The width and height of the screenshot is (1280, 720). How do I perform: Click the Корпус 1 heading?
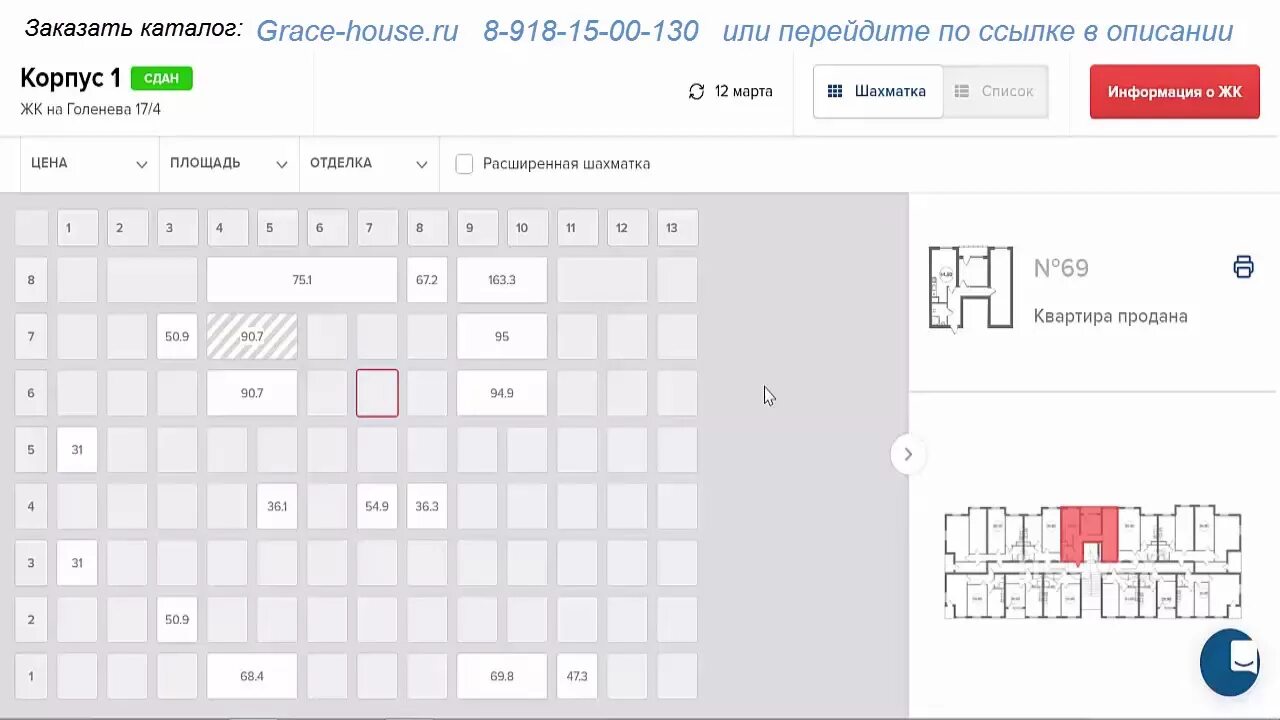[70, 78]
